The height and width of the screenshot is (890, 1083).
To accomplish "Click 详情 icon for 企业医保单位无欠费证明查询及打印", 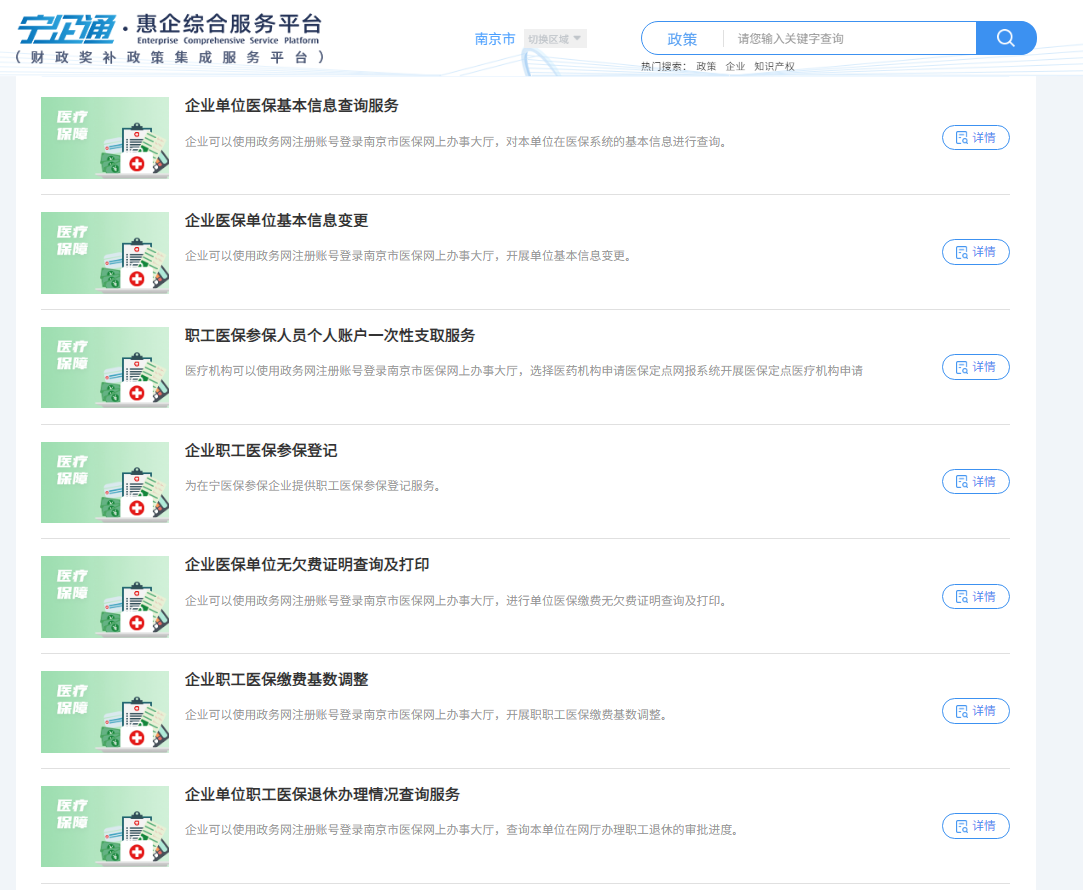I will (961, 597).
